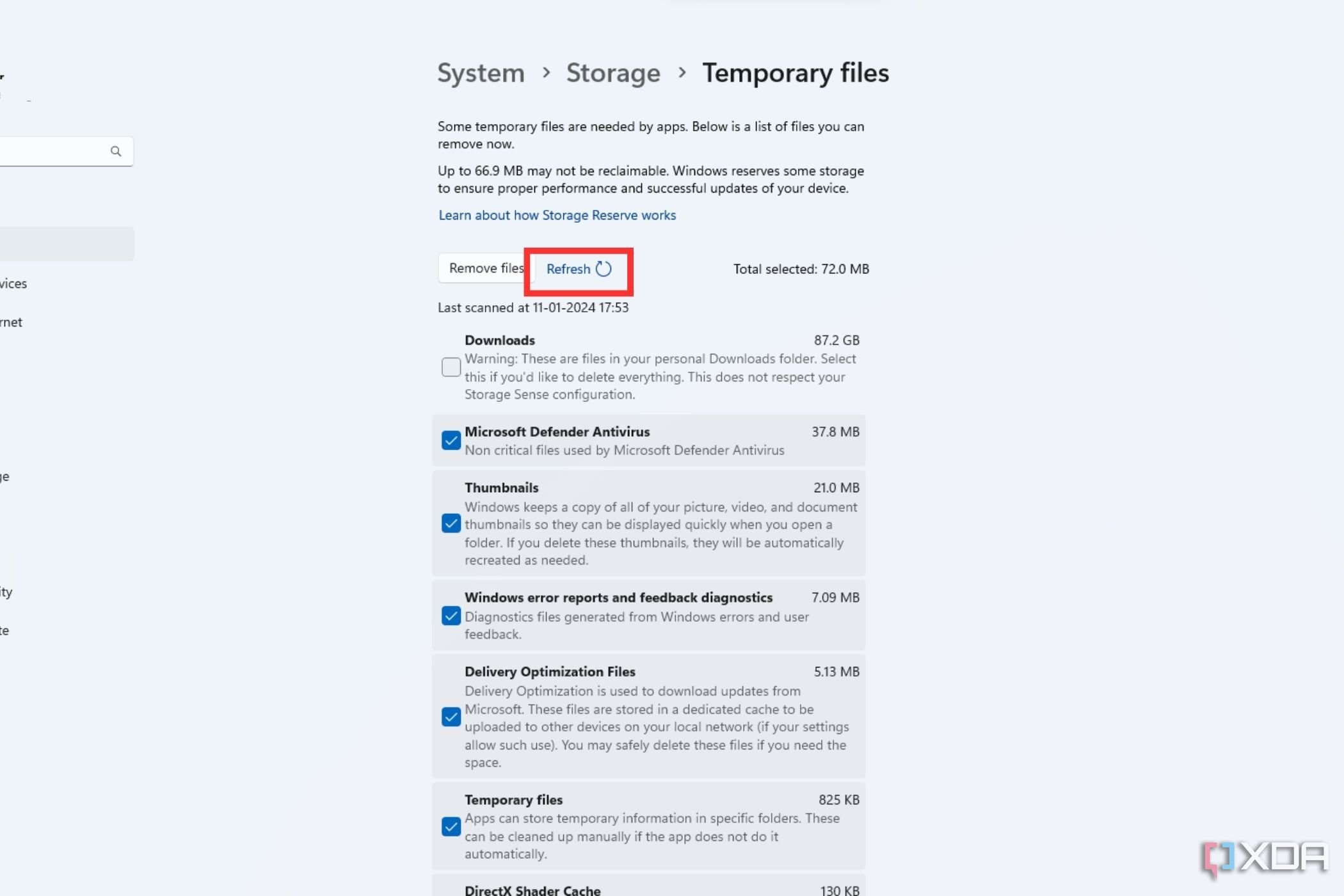Enable the Downloads folder checkbox

(451, 367)
